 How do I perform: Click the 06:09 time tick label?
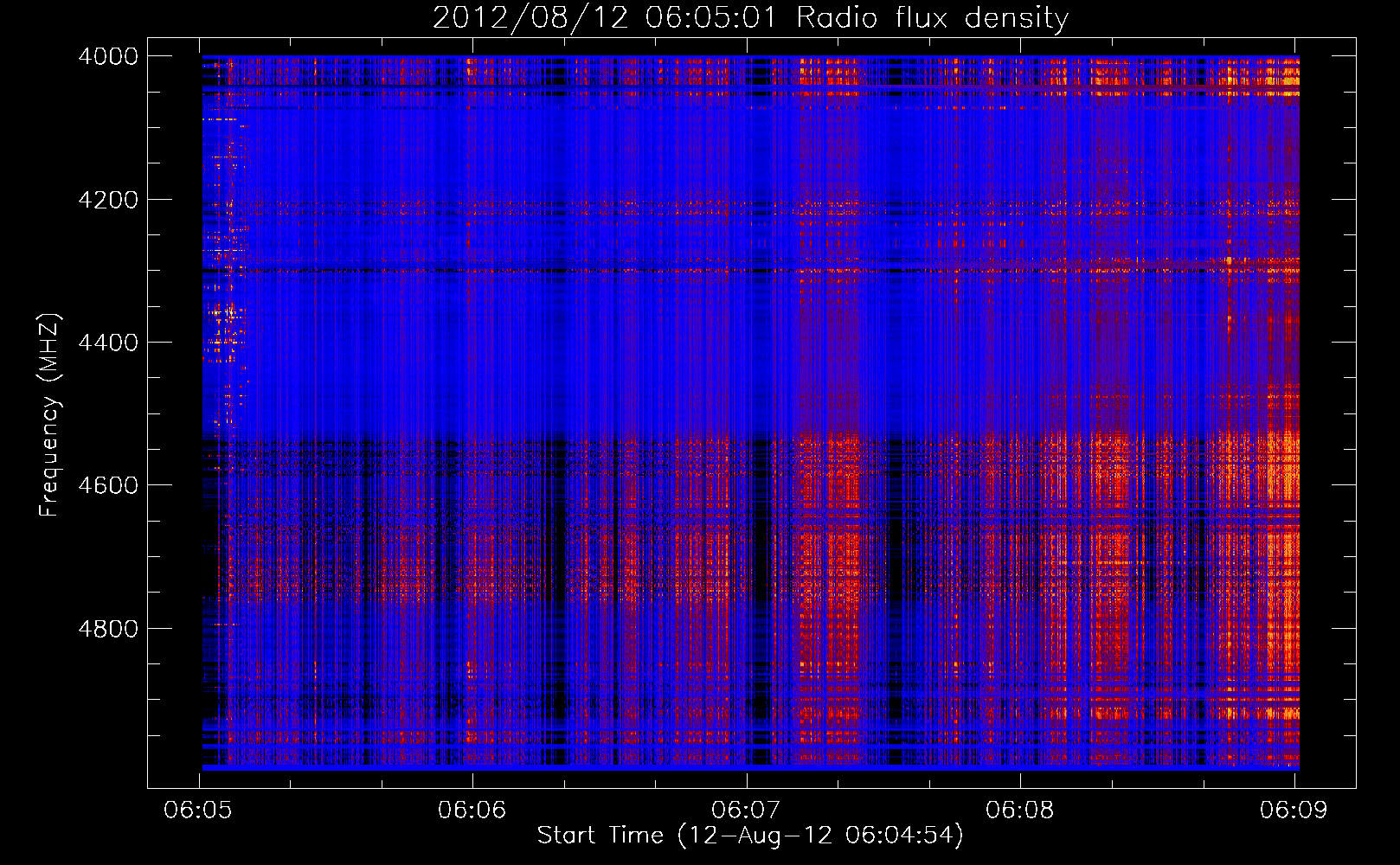(x=1293, y=811)
